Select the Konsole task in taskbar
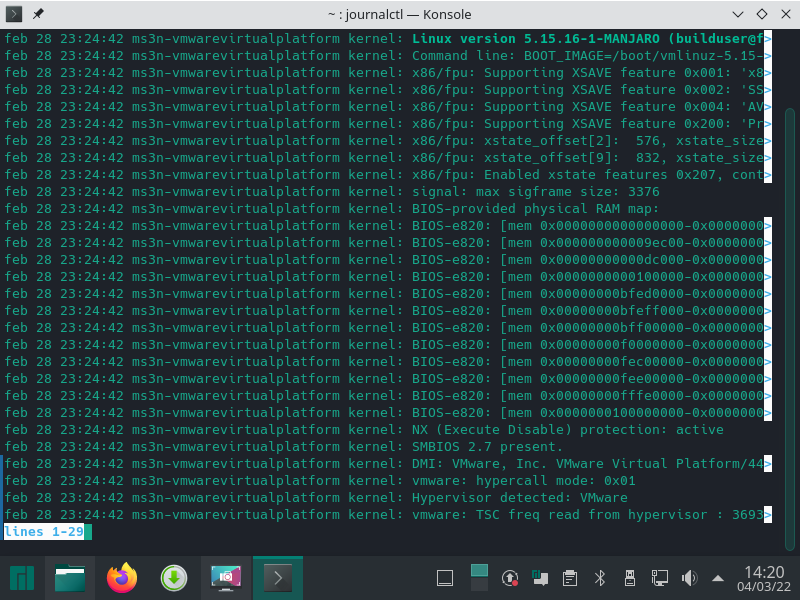800x600 pixels. tap(278, 578)
